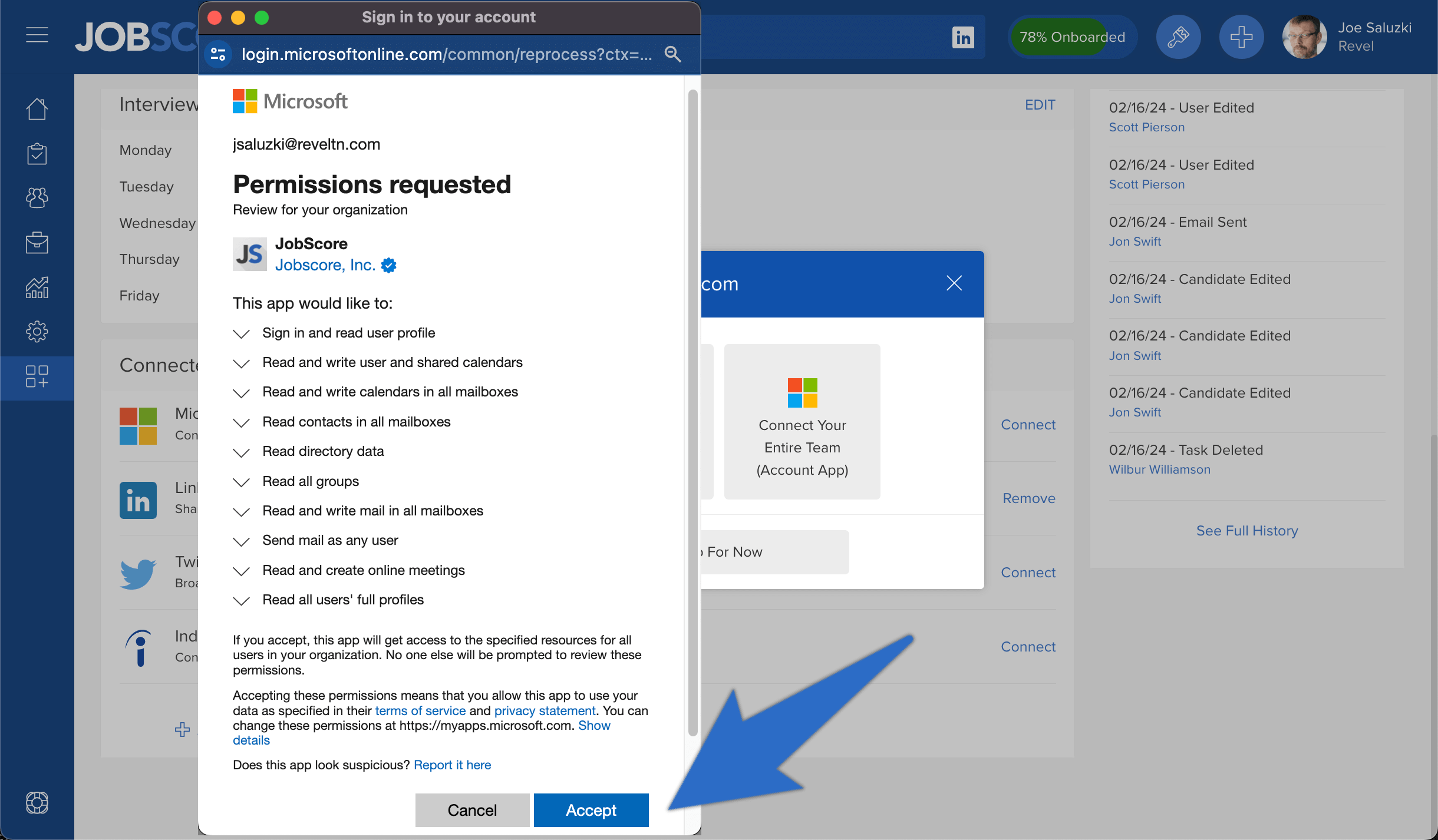Viewport: 1438px width, 840px height.
Task: Click the 'For Now' button in dialog
Action: [774, 552]
